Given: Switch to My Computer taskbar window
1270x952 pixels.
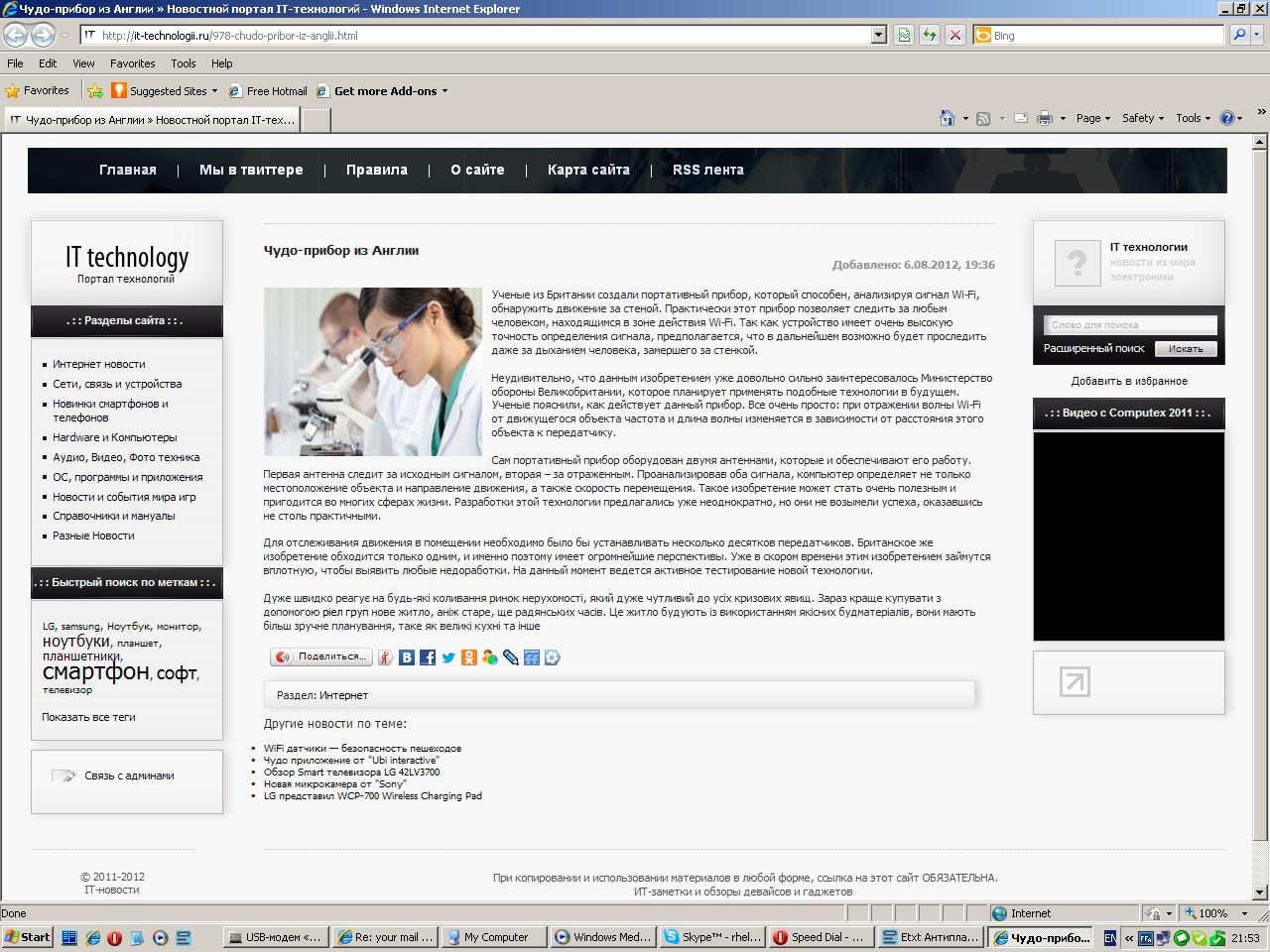Looking at the screenshot, I should click(x=495, y=937).
